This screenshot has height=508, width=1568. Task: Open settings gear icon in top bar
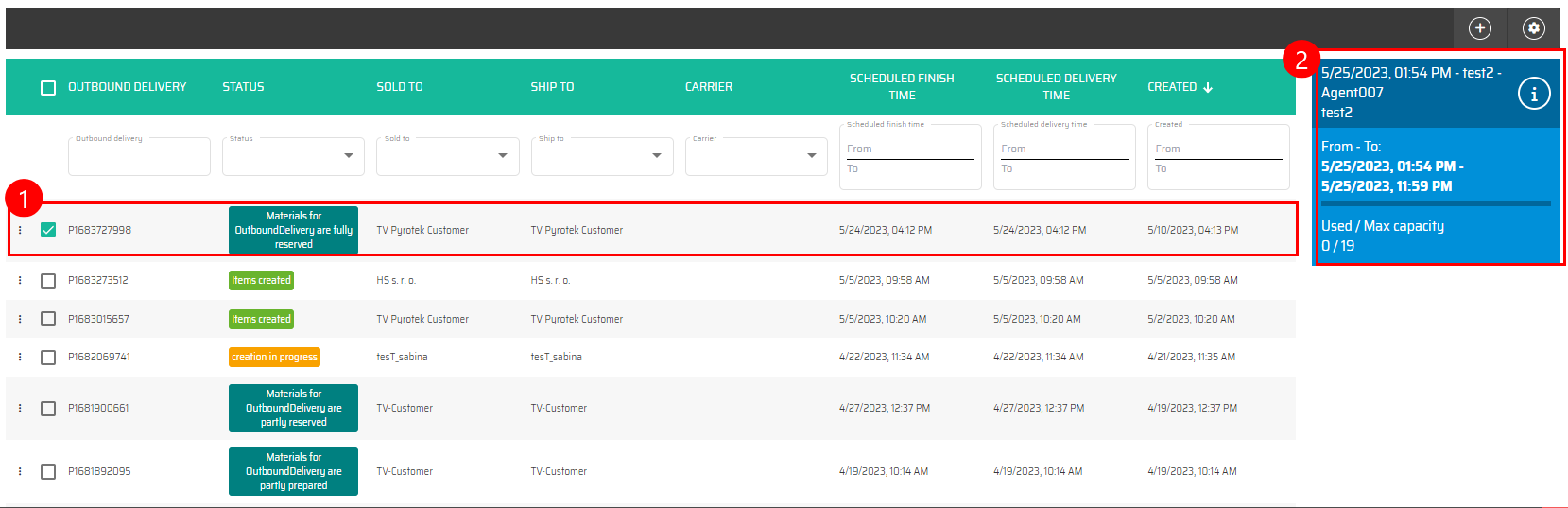coord(1533,28)
